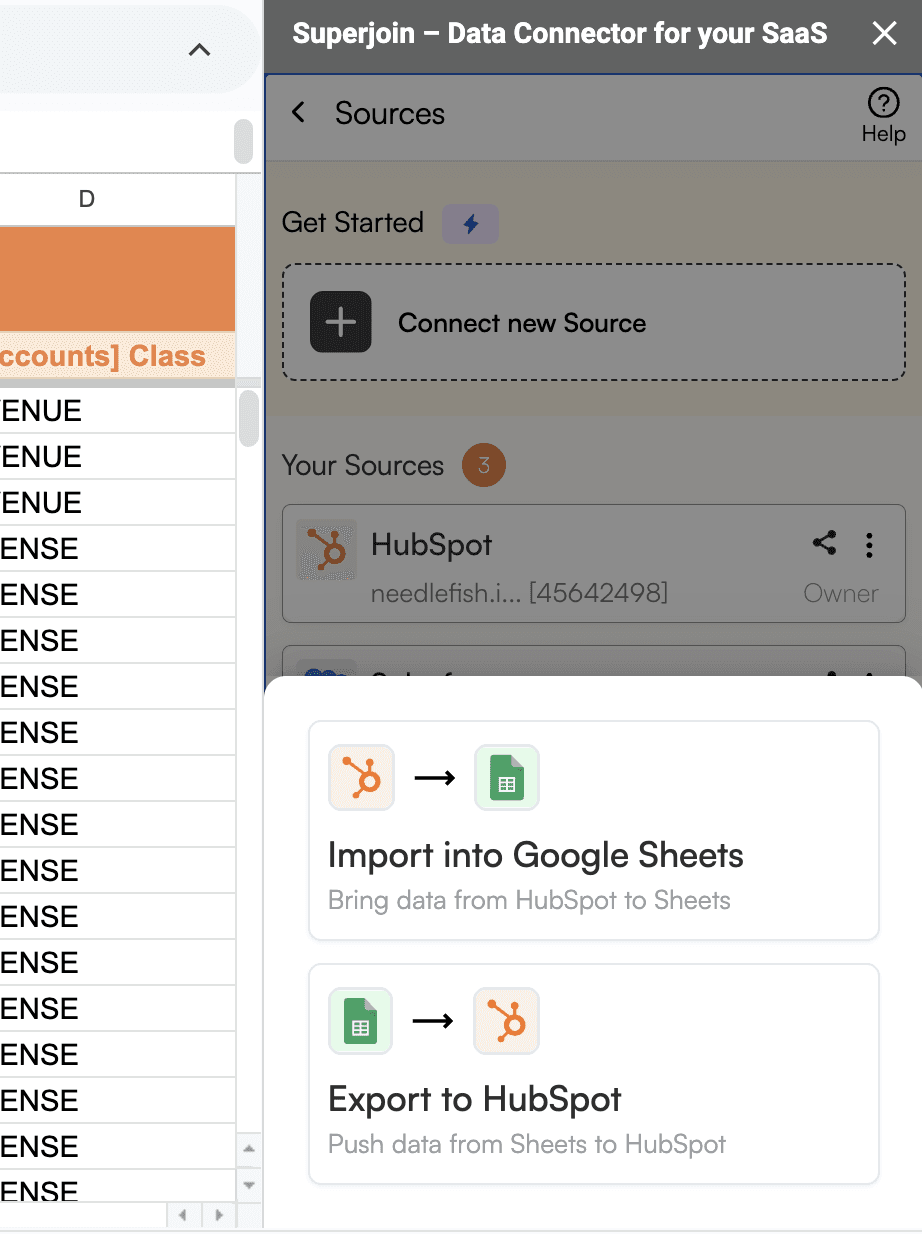Open Superjoin Help
922x1234 pixels.
click(883, 116)
